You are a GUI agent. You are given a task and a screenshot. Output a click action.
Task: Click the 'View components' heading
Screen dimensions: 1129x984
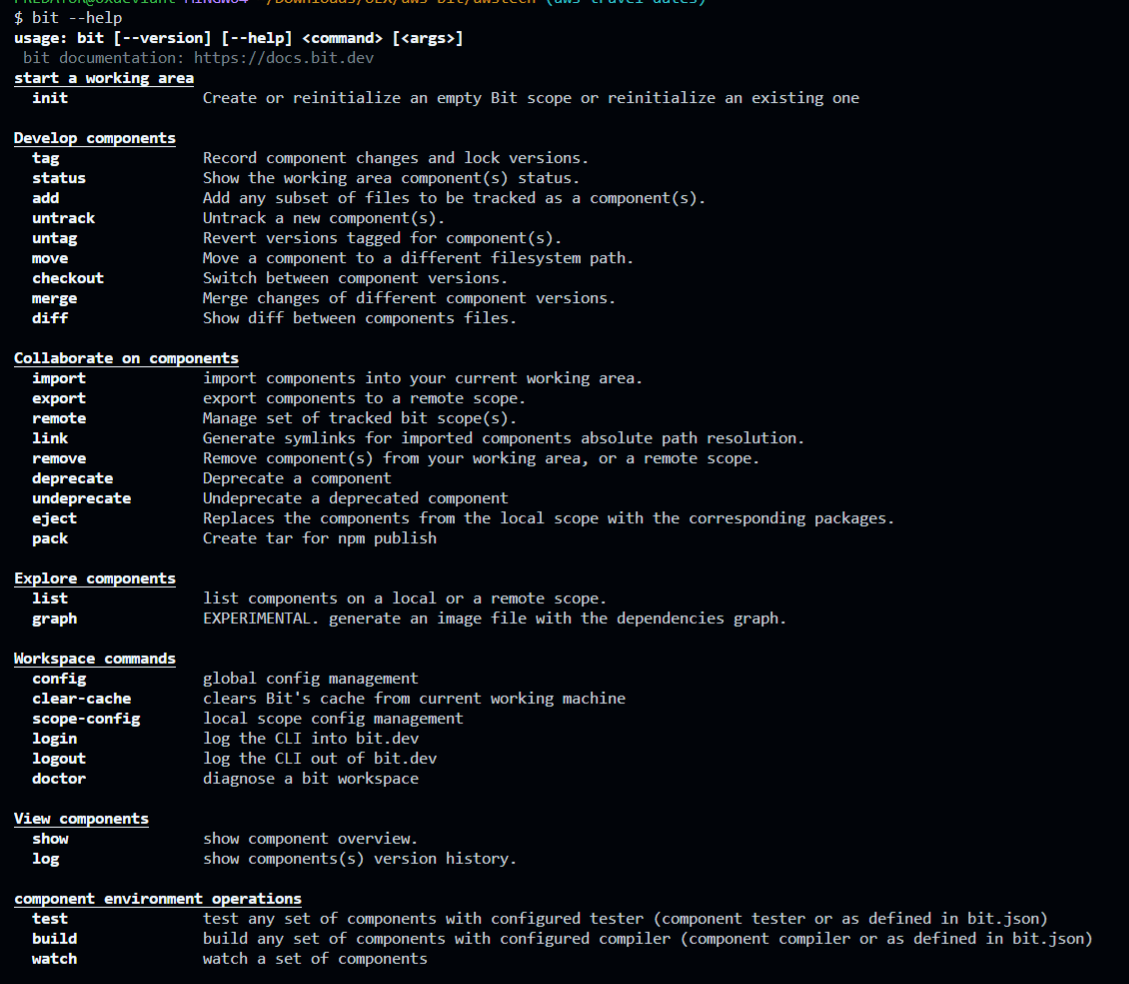(x=81, y=818)
